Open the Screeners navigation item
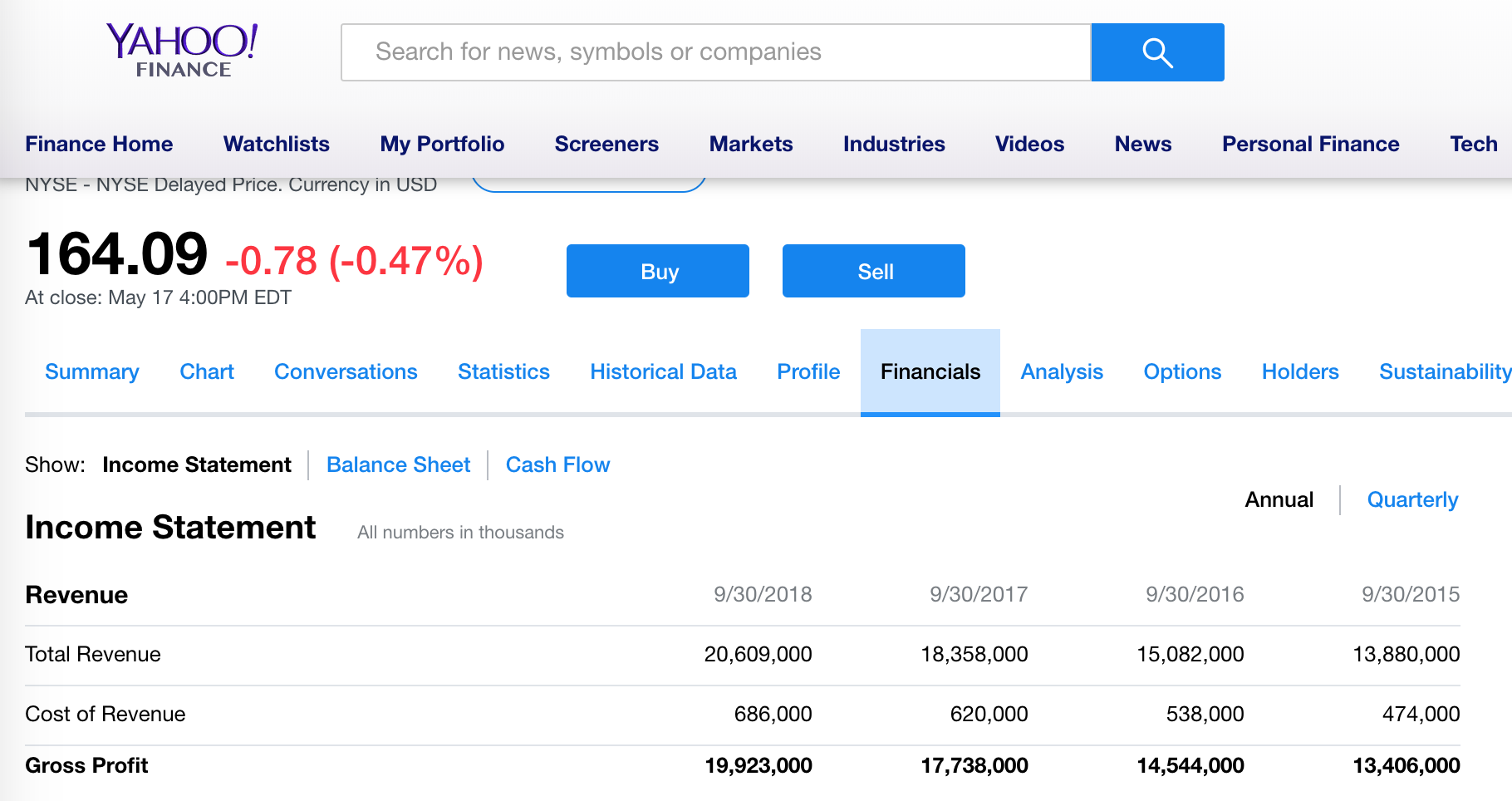1512x801 pixels. point(606,144)
